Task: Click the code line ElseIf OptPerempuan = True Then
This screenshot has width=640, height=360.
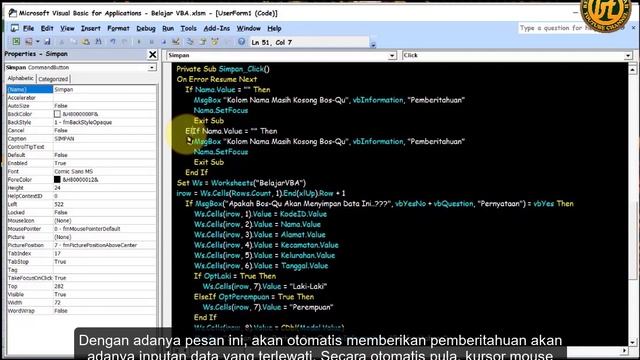Action: [254, 297]
